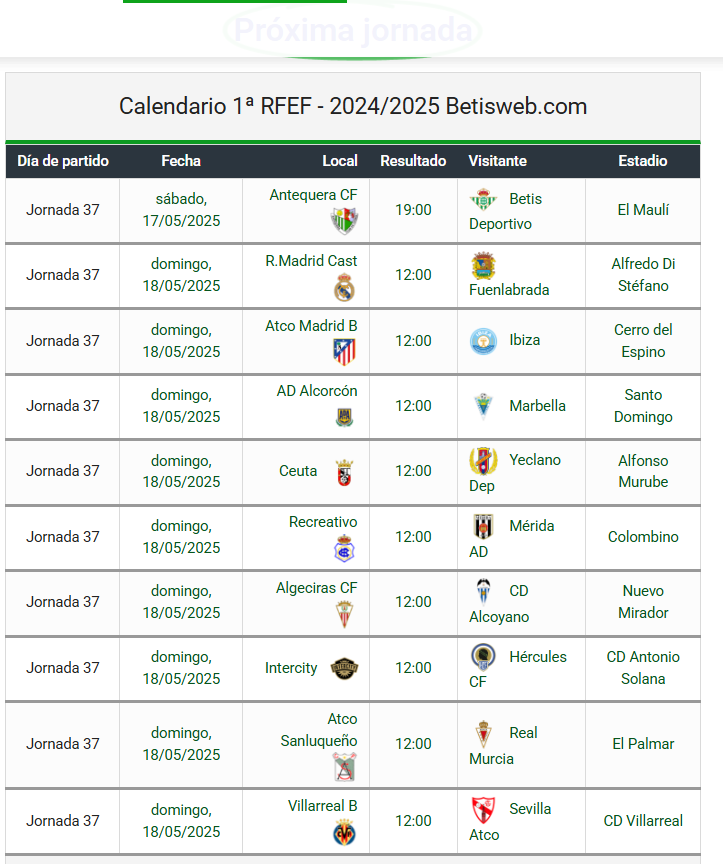Click the Antequera CF team crest

tap(344, 222)
